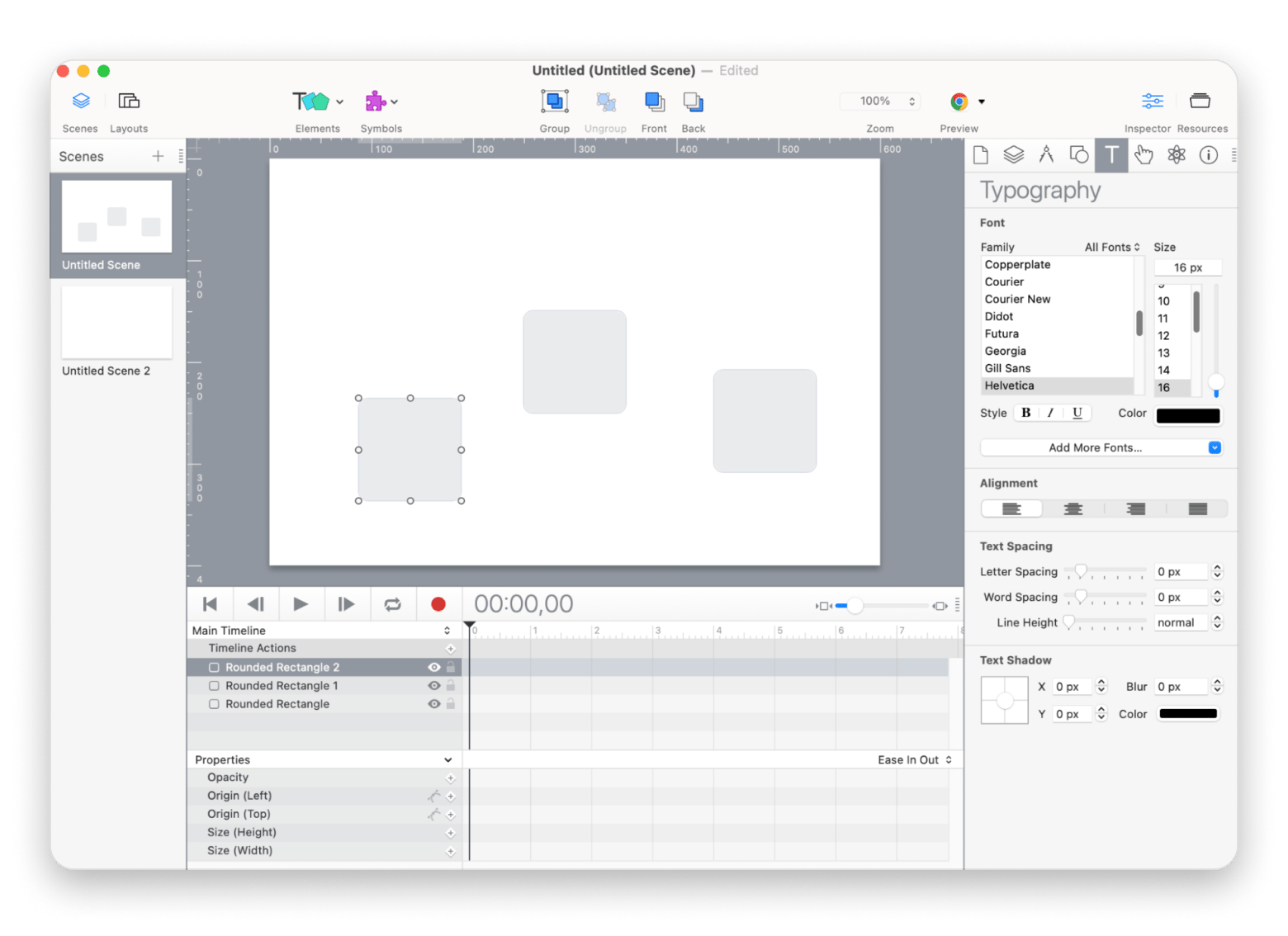This screenshot has height=936, width=1288.
Task: Click the Add More Fonts button
Action: (x=1095, y=447)
